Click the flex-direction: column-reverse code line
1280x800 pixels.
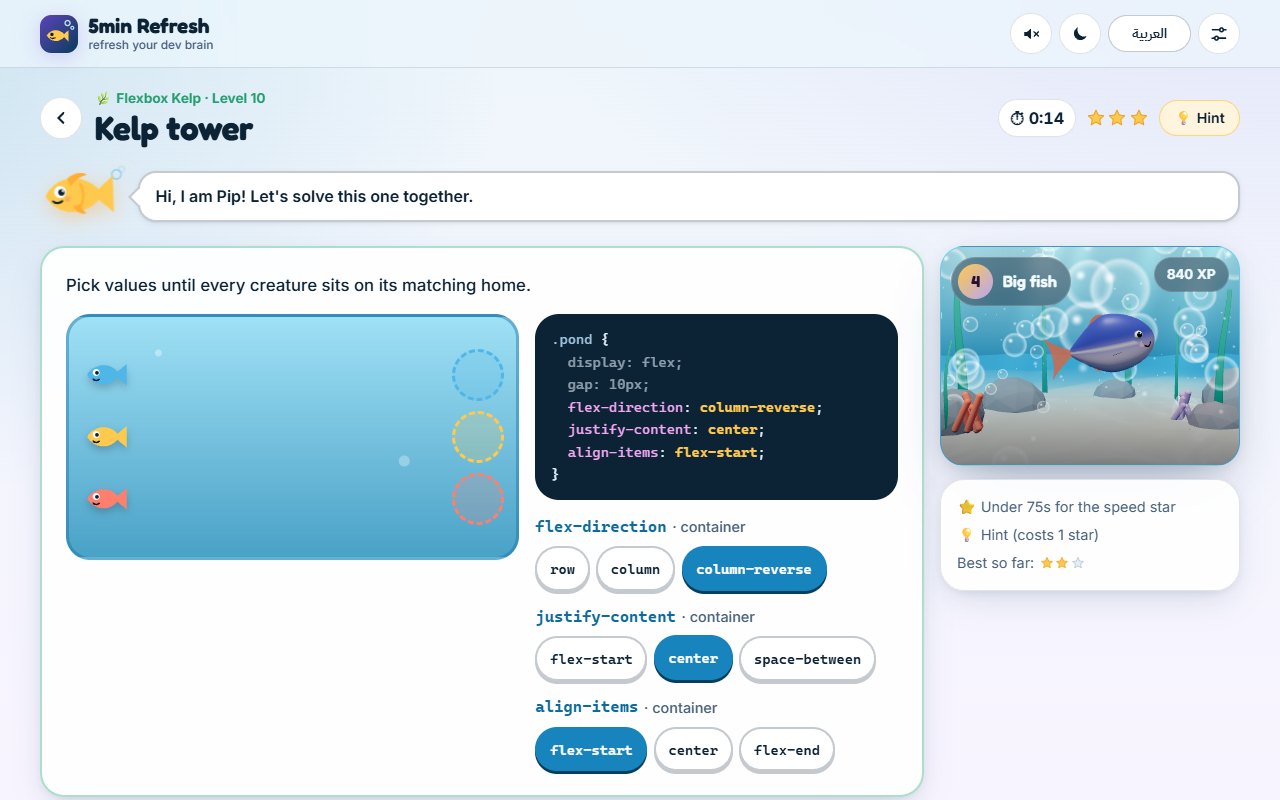[695, 407]
